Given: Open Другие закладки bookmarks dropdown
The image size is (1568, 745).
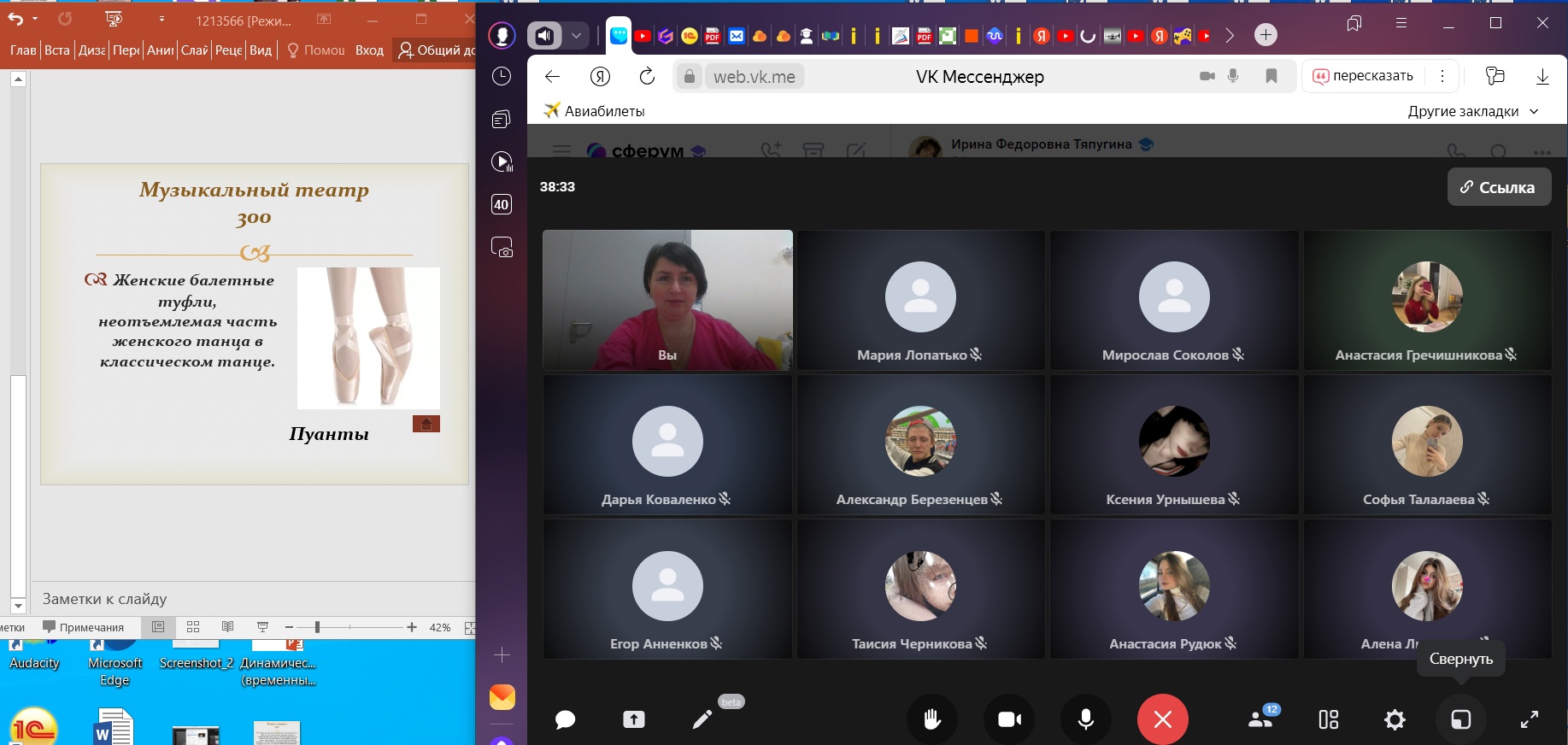Looking at the screenshot, I should click(1473, 111).
